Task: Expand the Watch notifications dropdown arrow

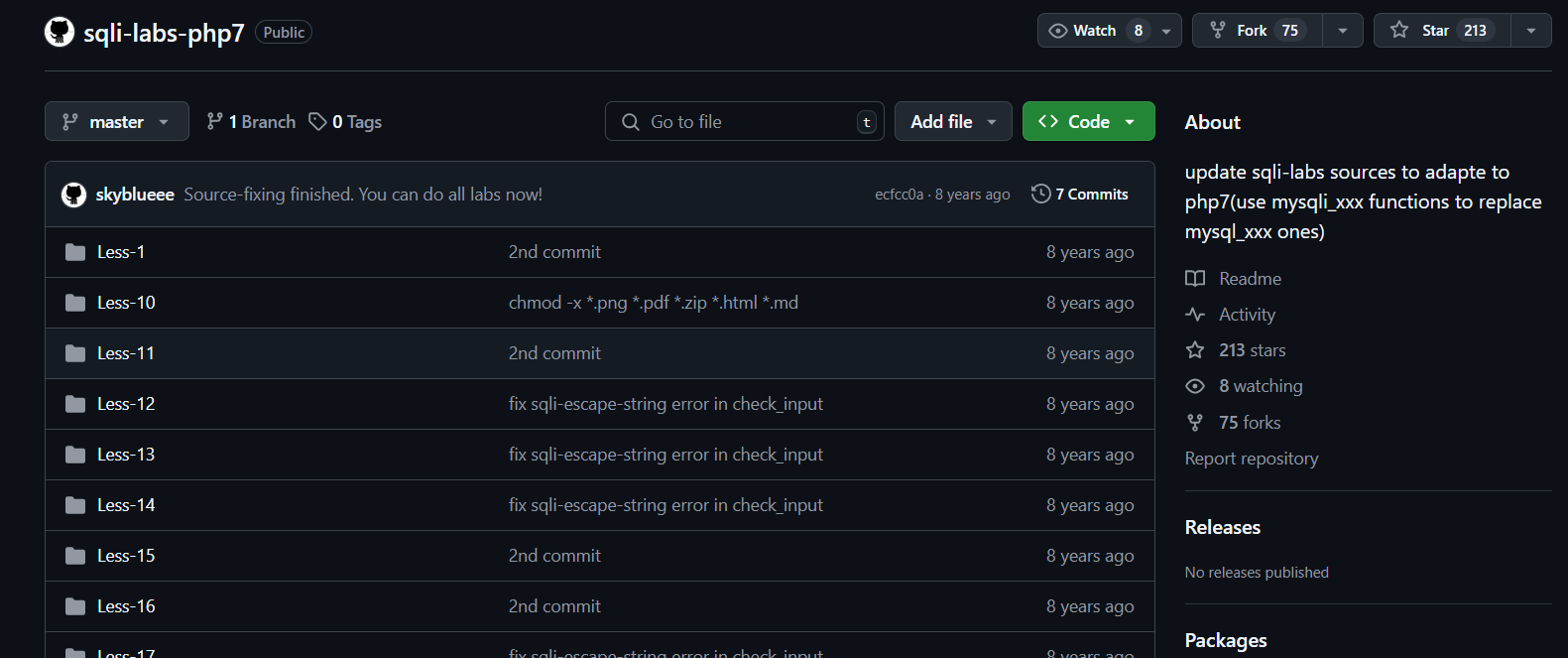Action: pyautogui.click(x=1166, y=31)
